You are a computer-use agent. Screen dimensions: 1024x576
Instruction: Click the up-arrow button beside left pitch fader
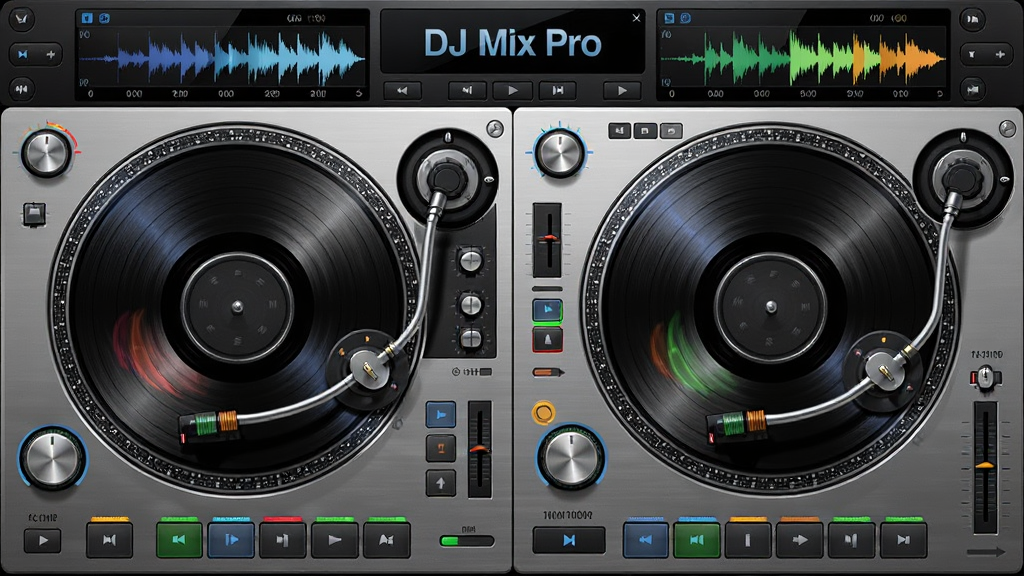click(441, 483)
